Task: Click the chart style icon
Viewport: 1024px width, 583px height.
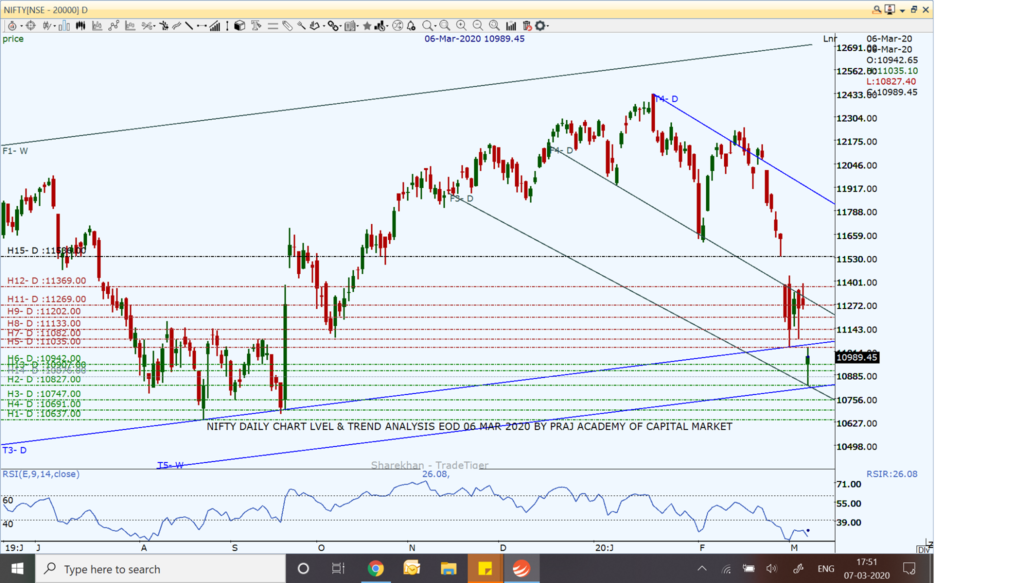Action: pos(47,26)
